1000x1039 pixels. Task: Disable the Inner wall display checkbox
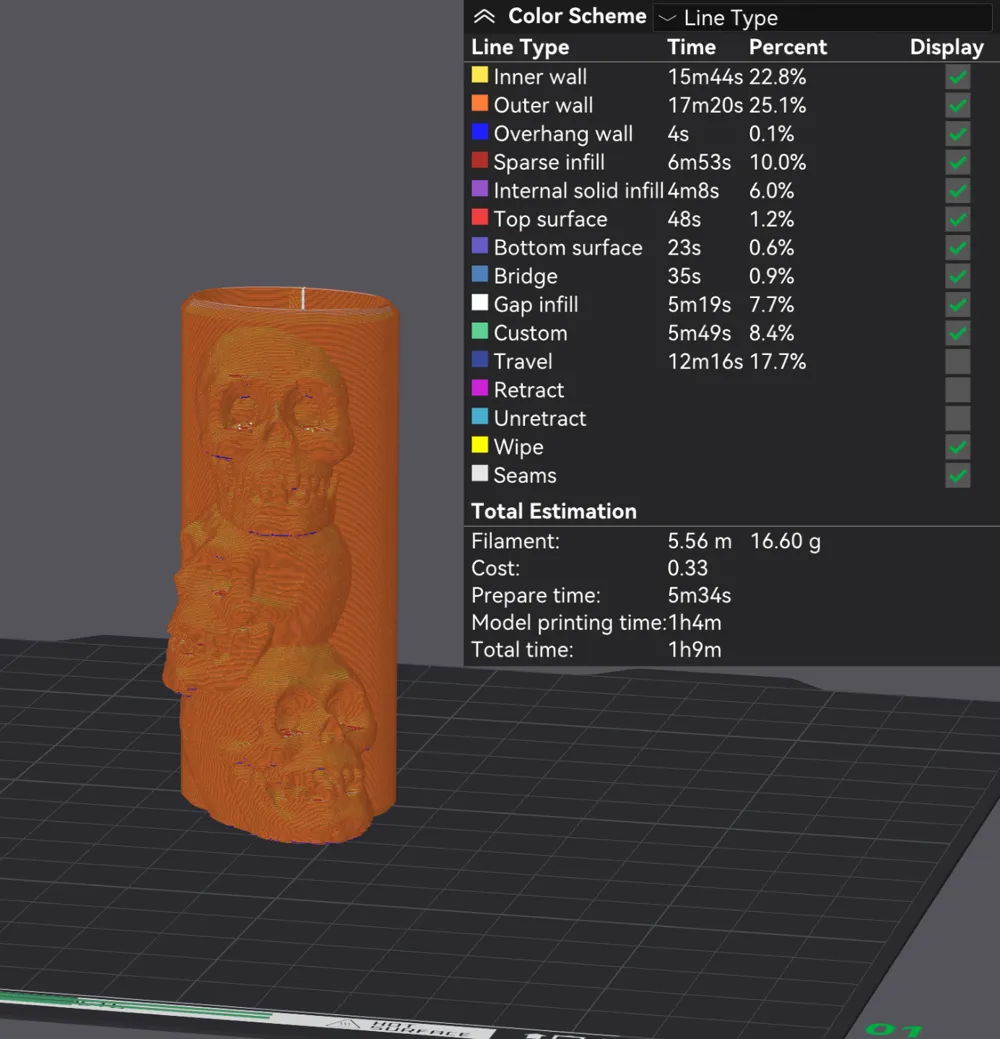click(956, 76)
